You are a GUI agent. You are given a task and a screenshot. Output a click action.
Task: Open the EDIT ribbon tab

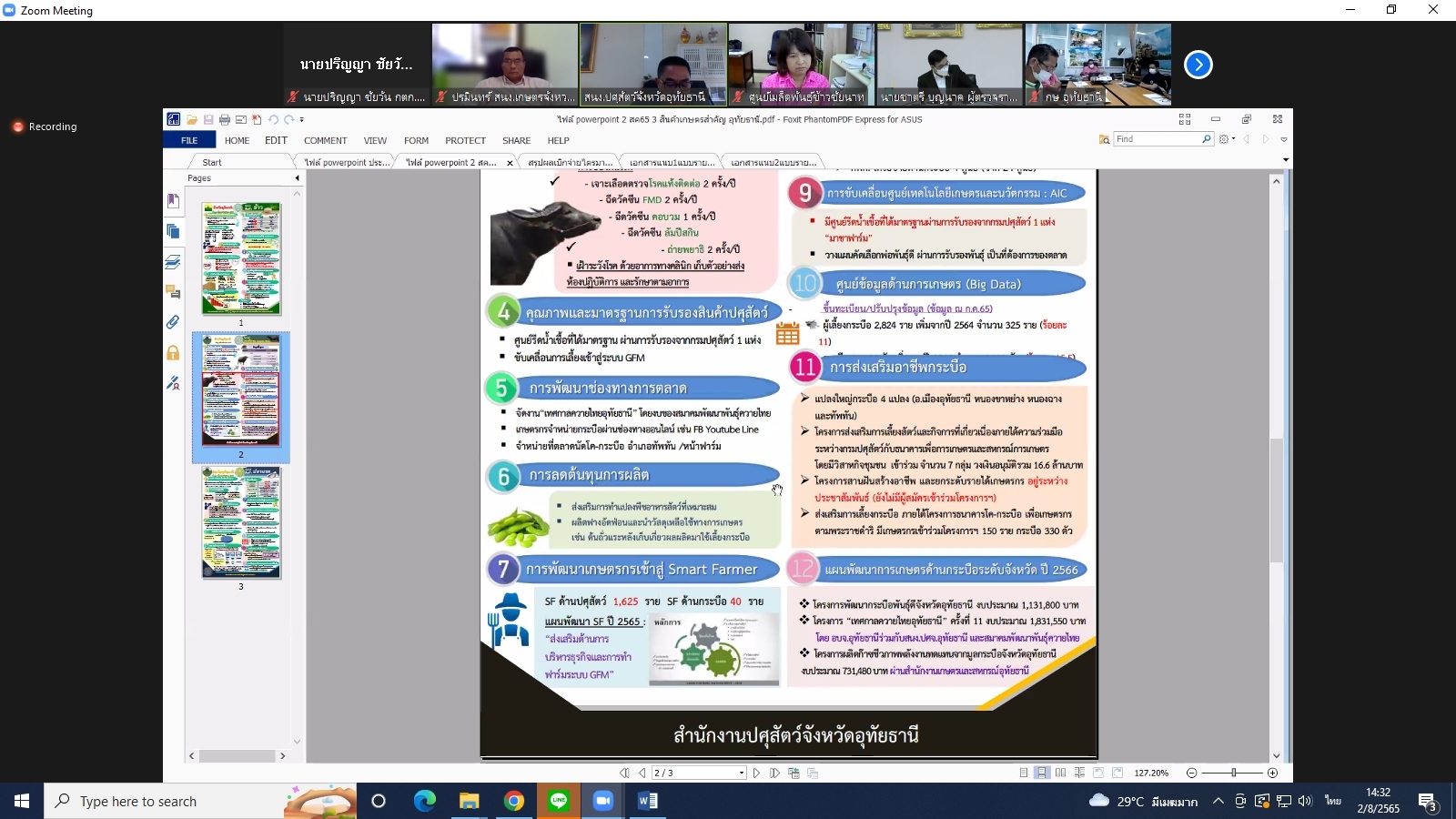(277, 140)
